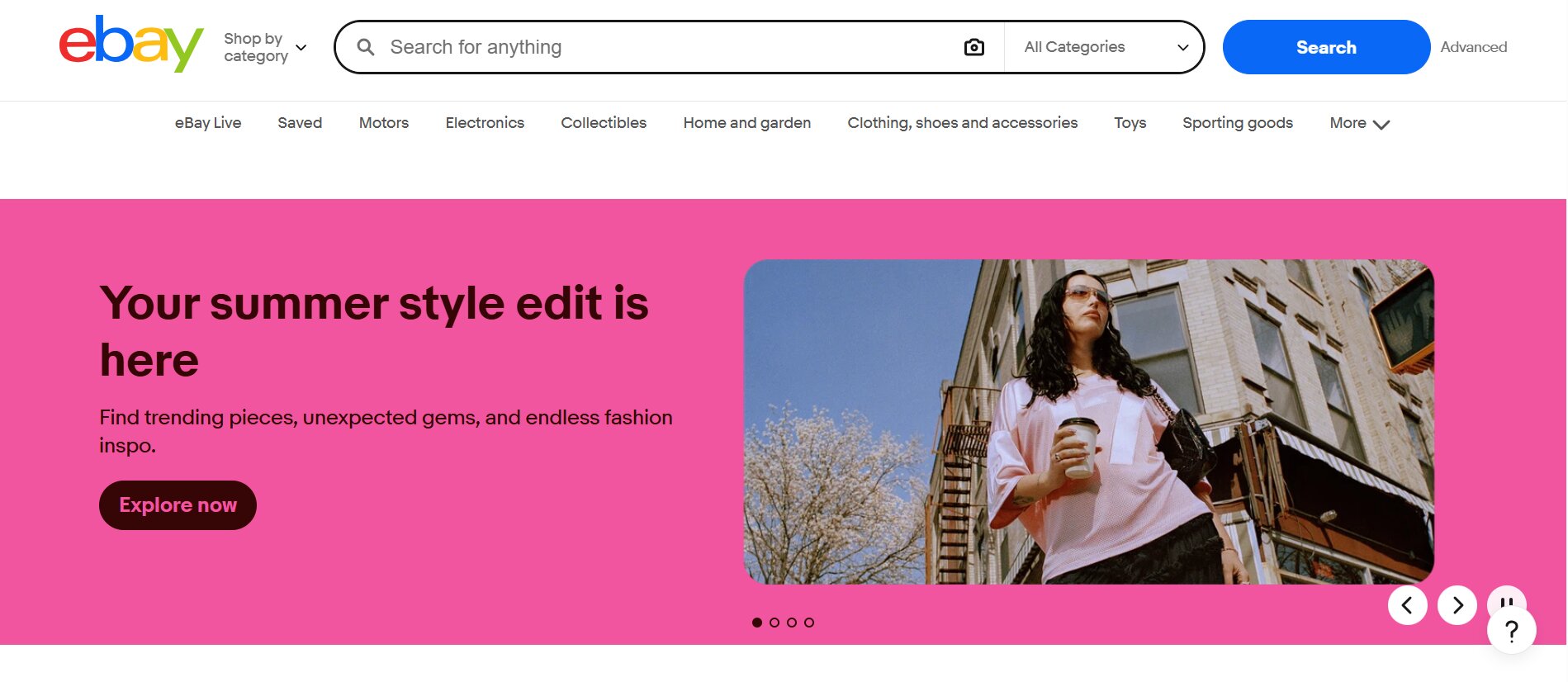
Task: Go to Toys category
Action: pos(1130,123)
